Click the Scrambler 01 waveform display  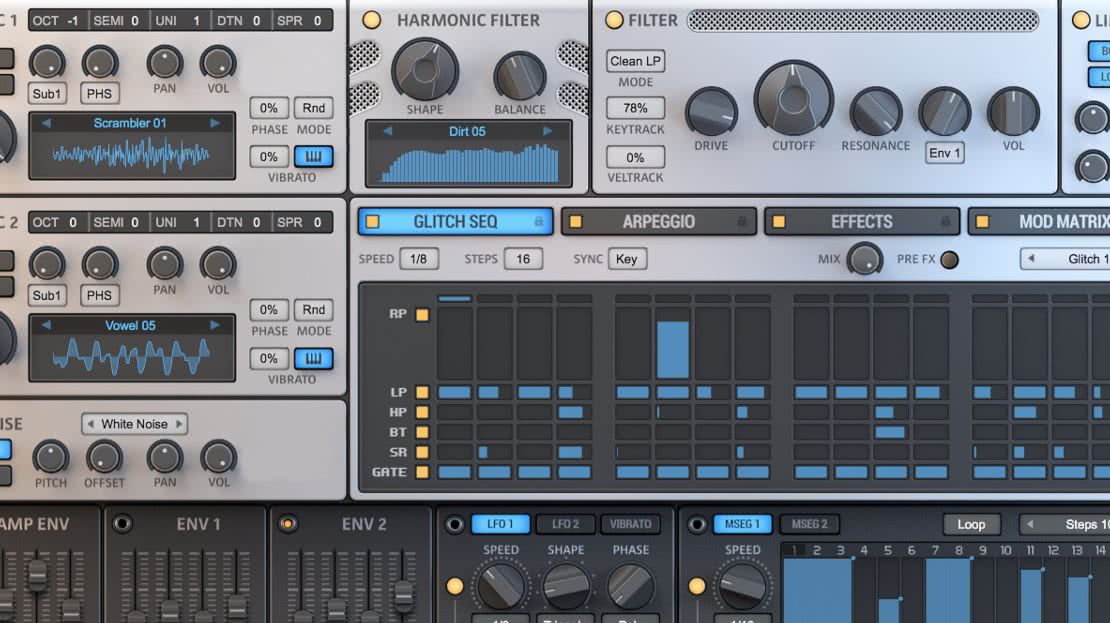tap(132, 154)
